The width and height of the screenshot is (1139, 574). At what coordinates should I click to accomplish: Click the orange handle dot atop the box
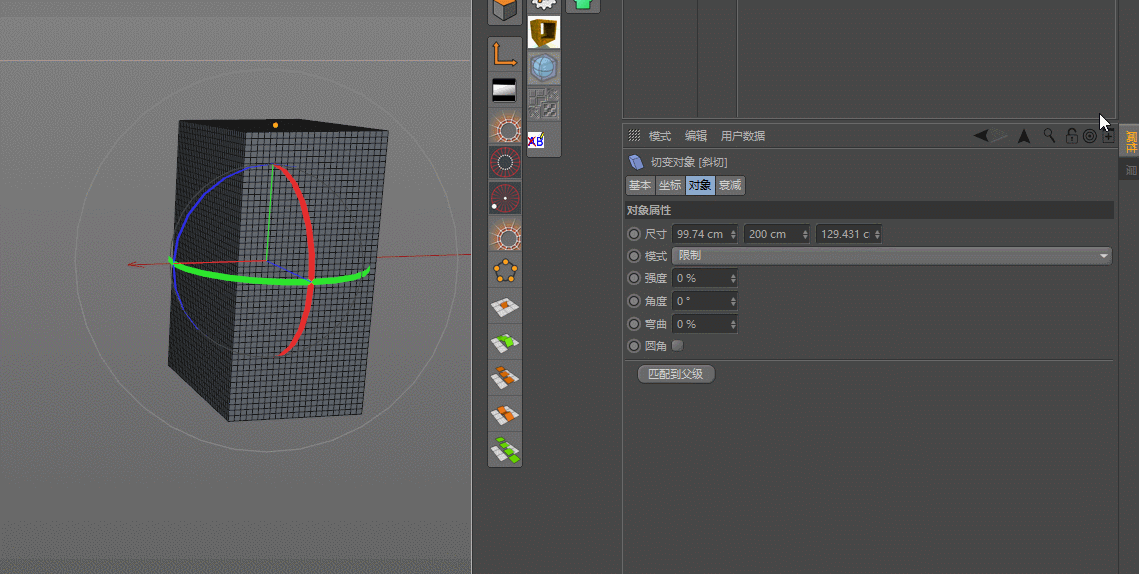(x=275, y=125)
